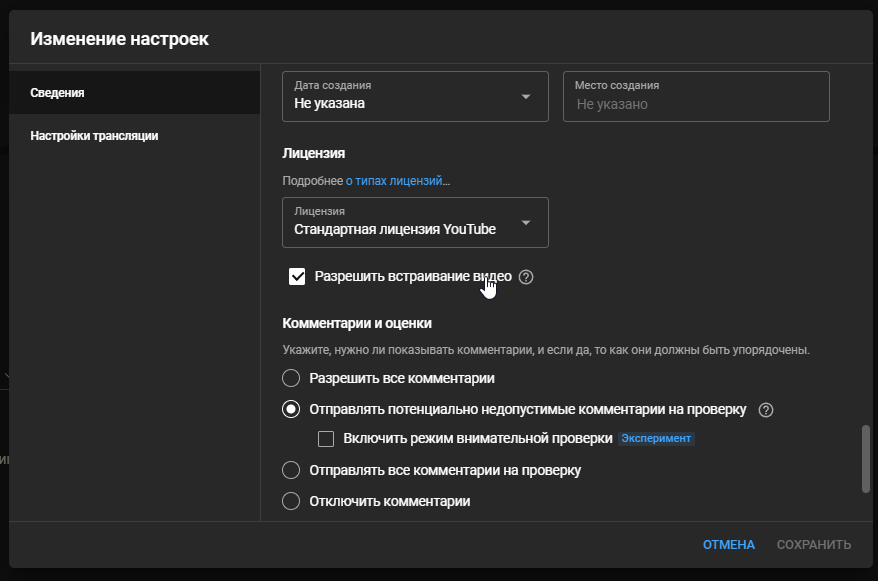878x581 pixels.
Task: Click dropdown arrow in Лицензия field
Action: click(526, 222)
